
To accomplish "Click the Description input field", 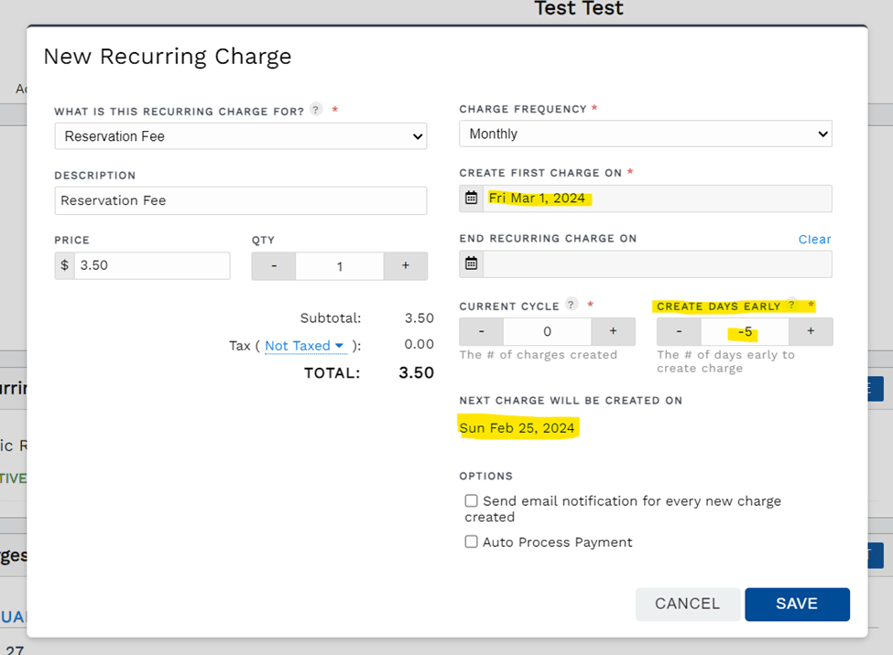I will tap(241, 200).
